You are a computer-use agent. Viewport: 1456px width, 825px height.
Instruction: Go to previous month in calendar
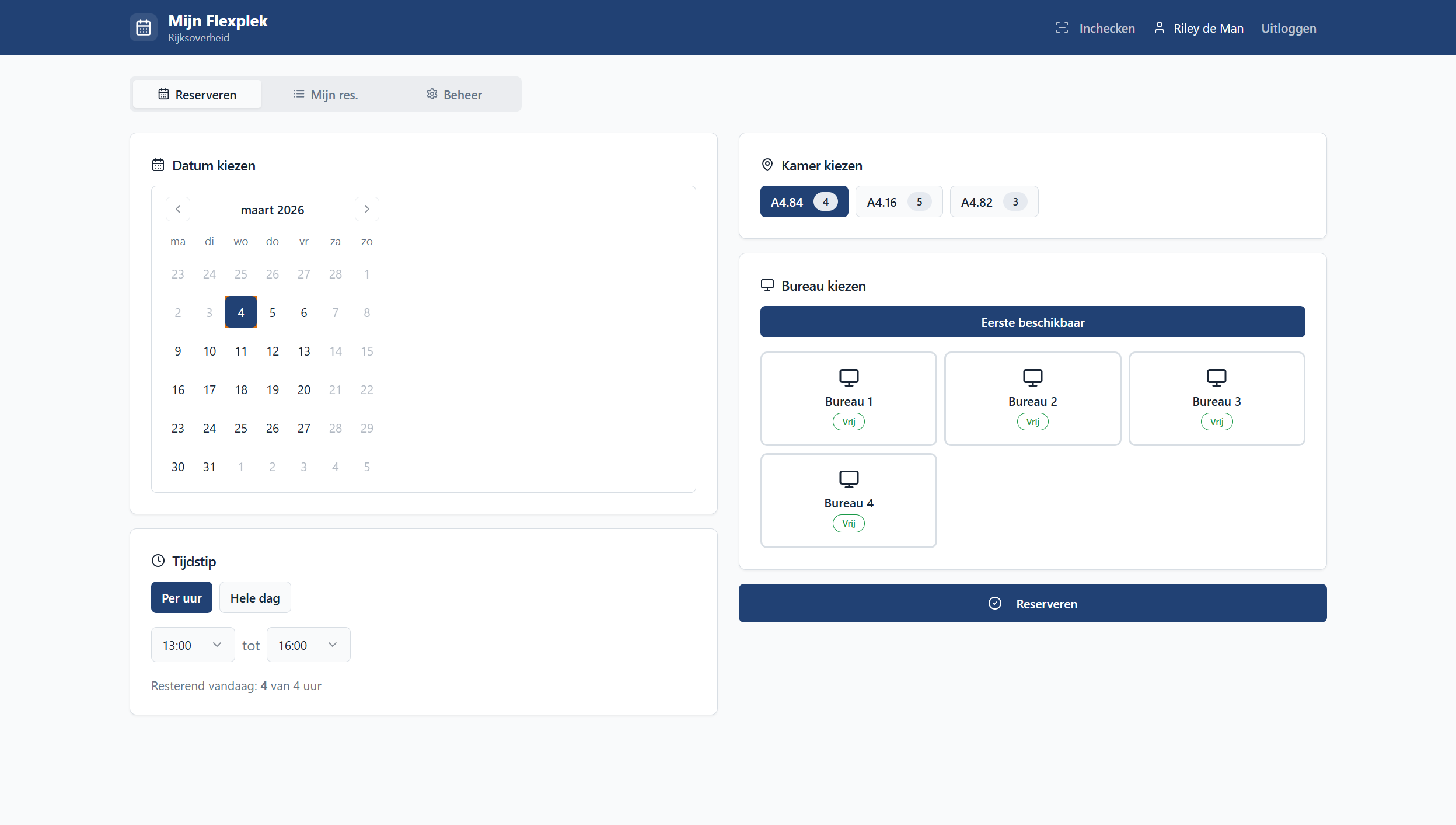pos(178,209)
